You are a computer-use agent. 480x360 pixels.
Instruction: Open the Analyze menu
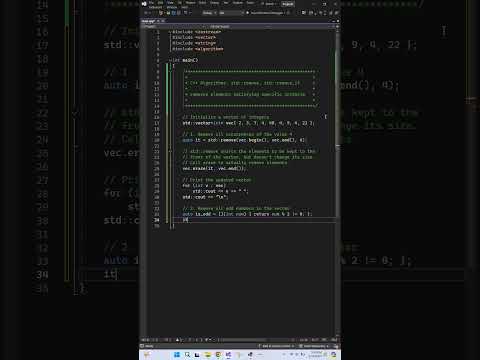[238, 3]
